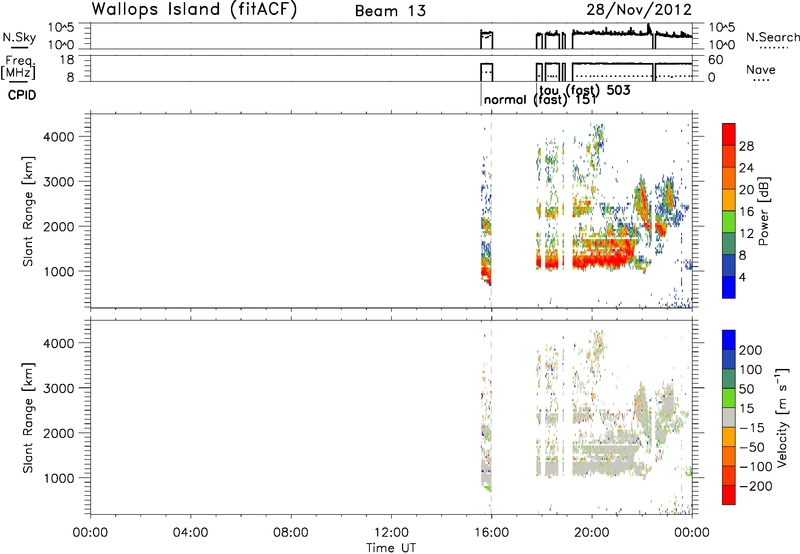The height and width of the screenshot is (554, 800).
Task: Click the positive "200" value on velocity colorbar
Action: pyautogui.click(x=751, y=350)
